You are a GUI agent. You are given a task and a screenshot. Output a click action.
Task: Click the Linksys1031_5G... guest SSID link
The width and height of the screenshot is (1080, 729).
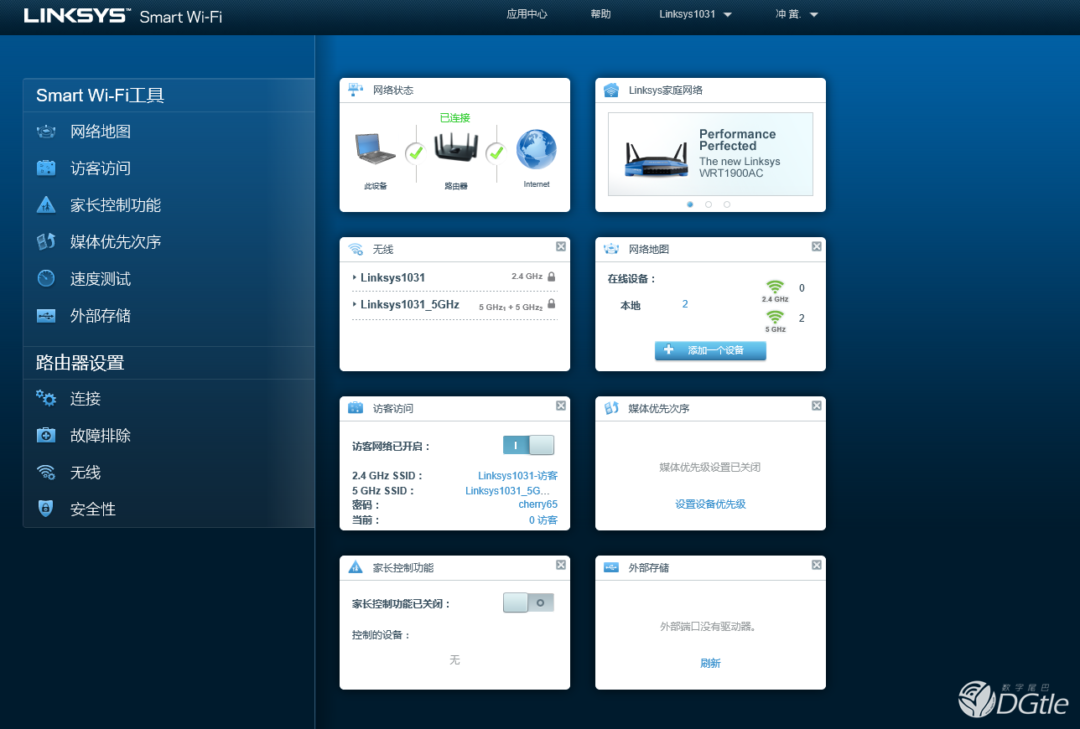coord(507,491)
